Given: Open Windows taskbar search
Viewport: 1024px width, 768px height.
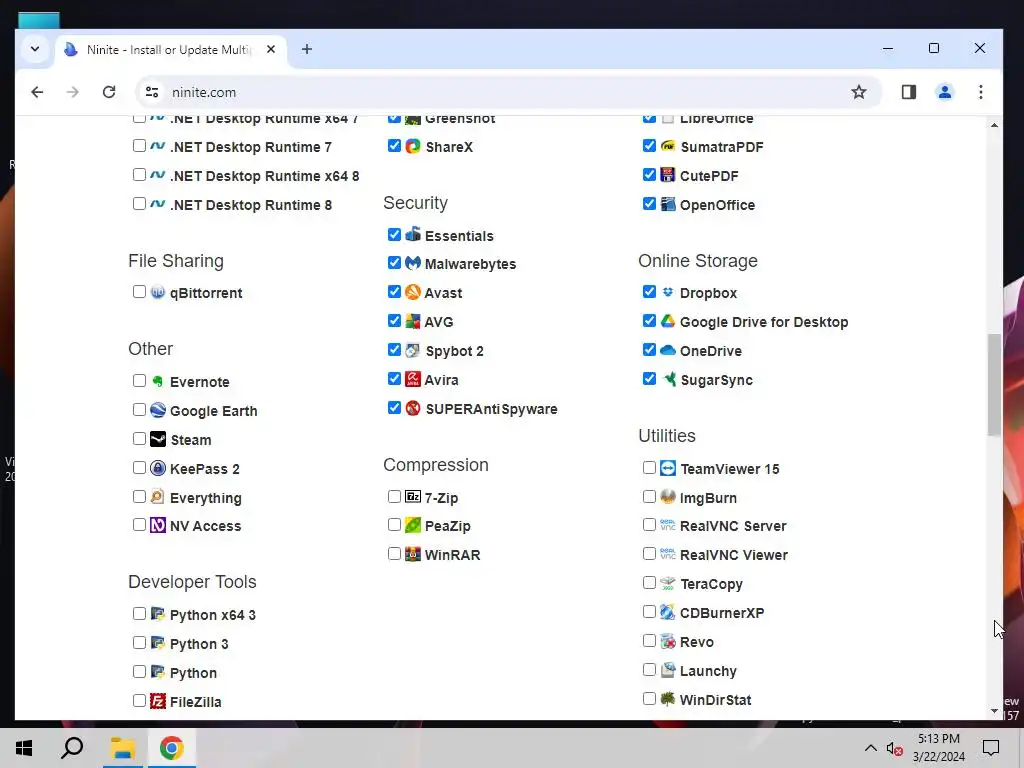Looking at the screenshot, I should [72, 748].
